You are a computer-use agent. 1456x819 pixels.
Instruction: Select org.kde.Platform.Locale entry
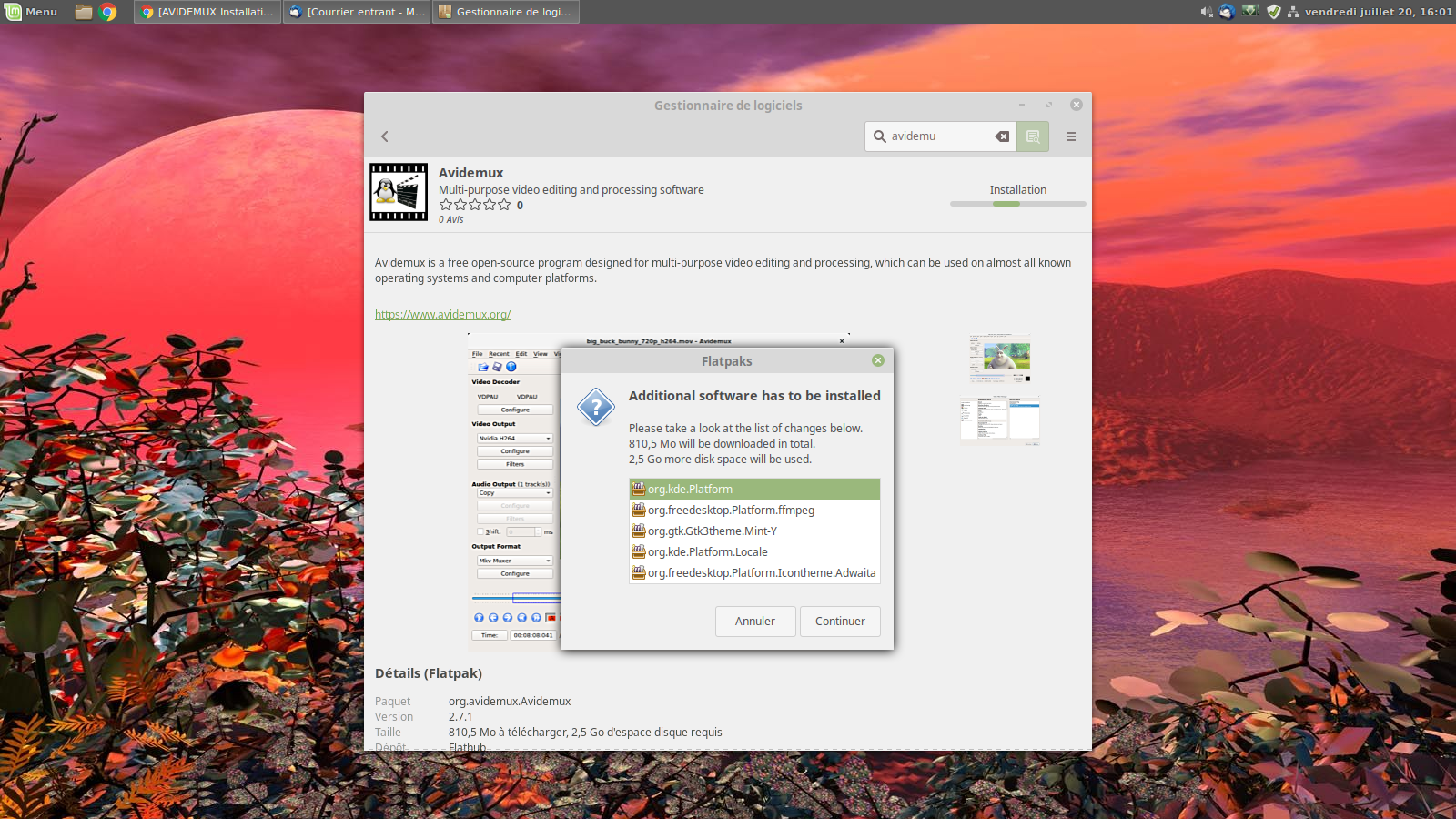coord(707,552)
